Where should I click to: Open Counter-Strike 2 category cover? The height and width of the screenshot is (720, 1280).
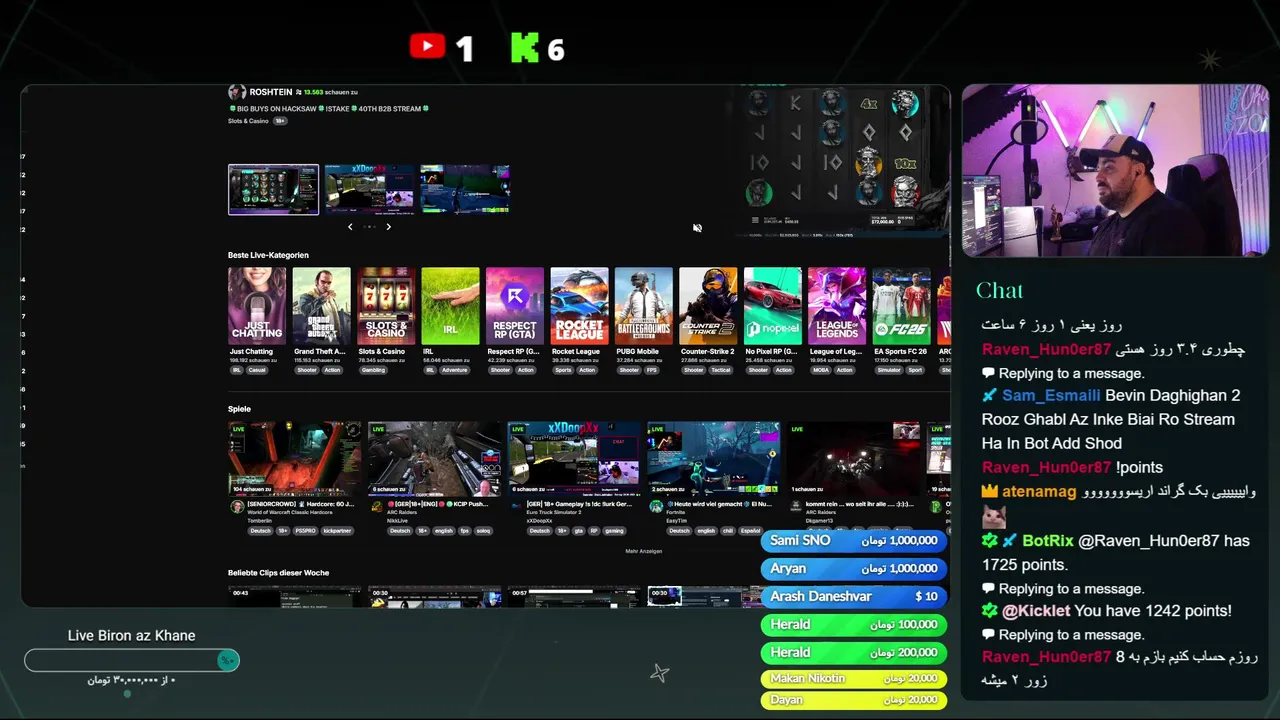(x=708, y=306)
